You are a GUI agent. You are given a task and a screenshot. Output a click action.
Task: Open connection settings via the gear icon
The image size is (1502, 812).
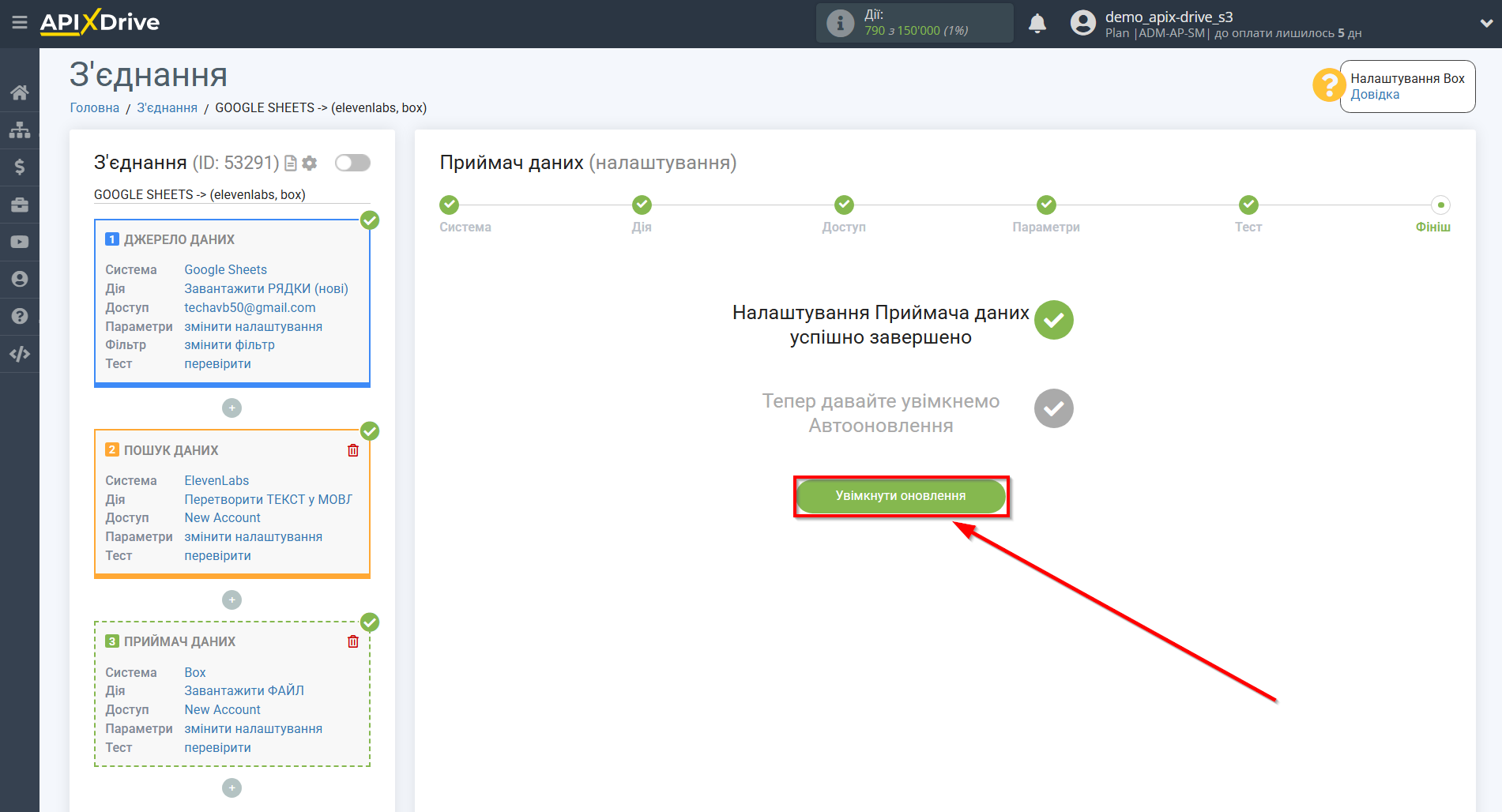pyautogui.click(x=310, y=163)
